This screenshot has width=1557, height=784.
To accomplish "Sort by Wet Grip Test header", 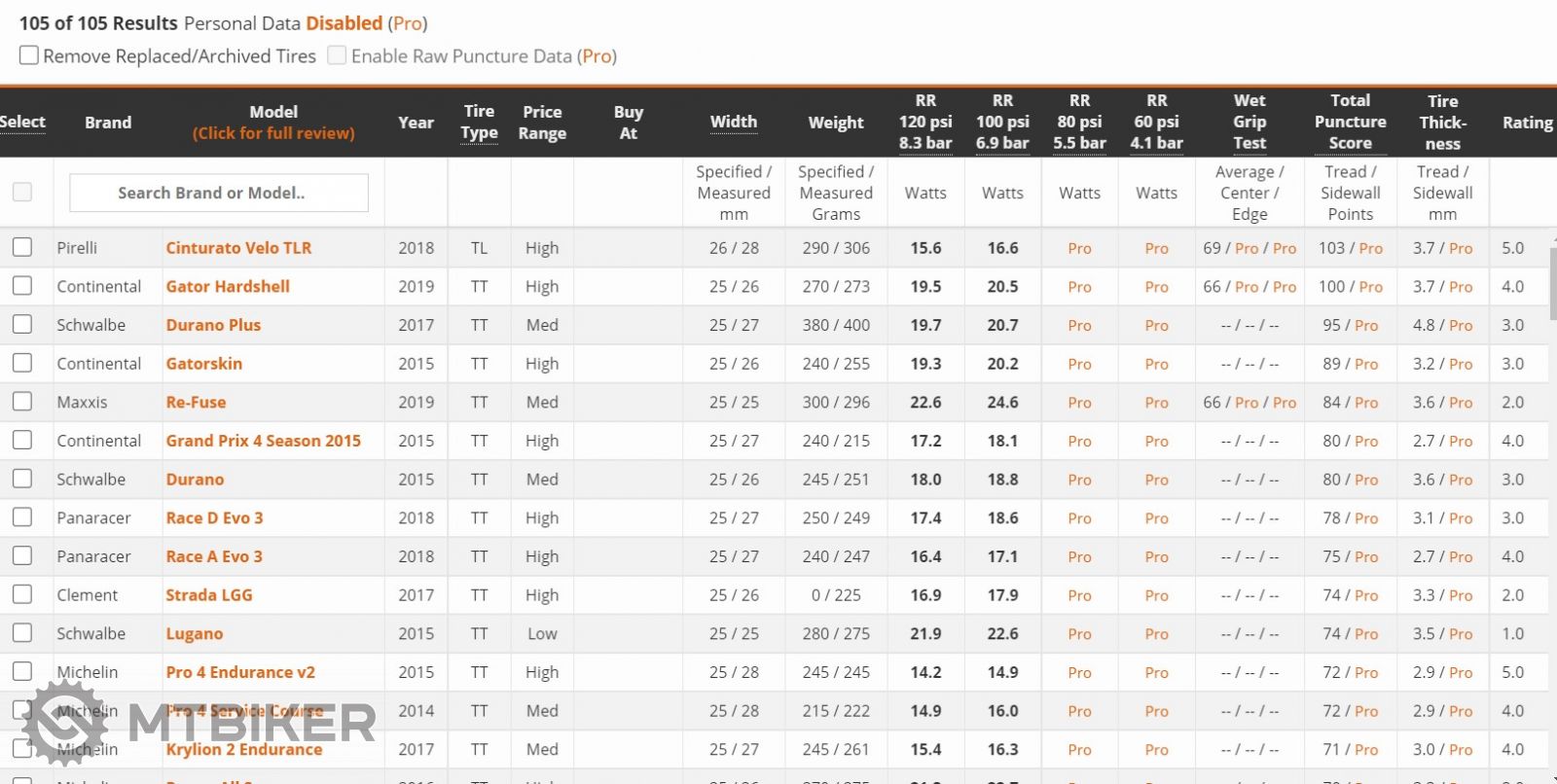I will (x=1249, y=122).
